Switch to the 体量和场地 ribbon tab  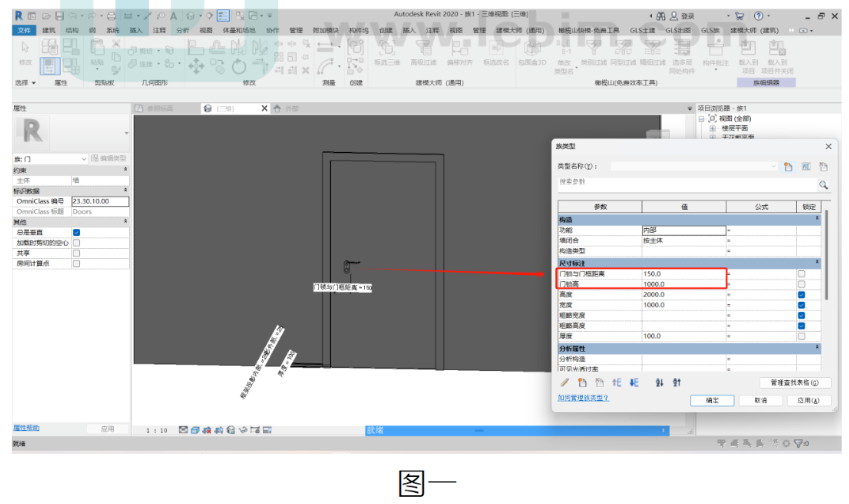(239, 30)
